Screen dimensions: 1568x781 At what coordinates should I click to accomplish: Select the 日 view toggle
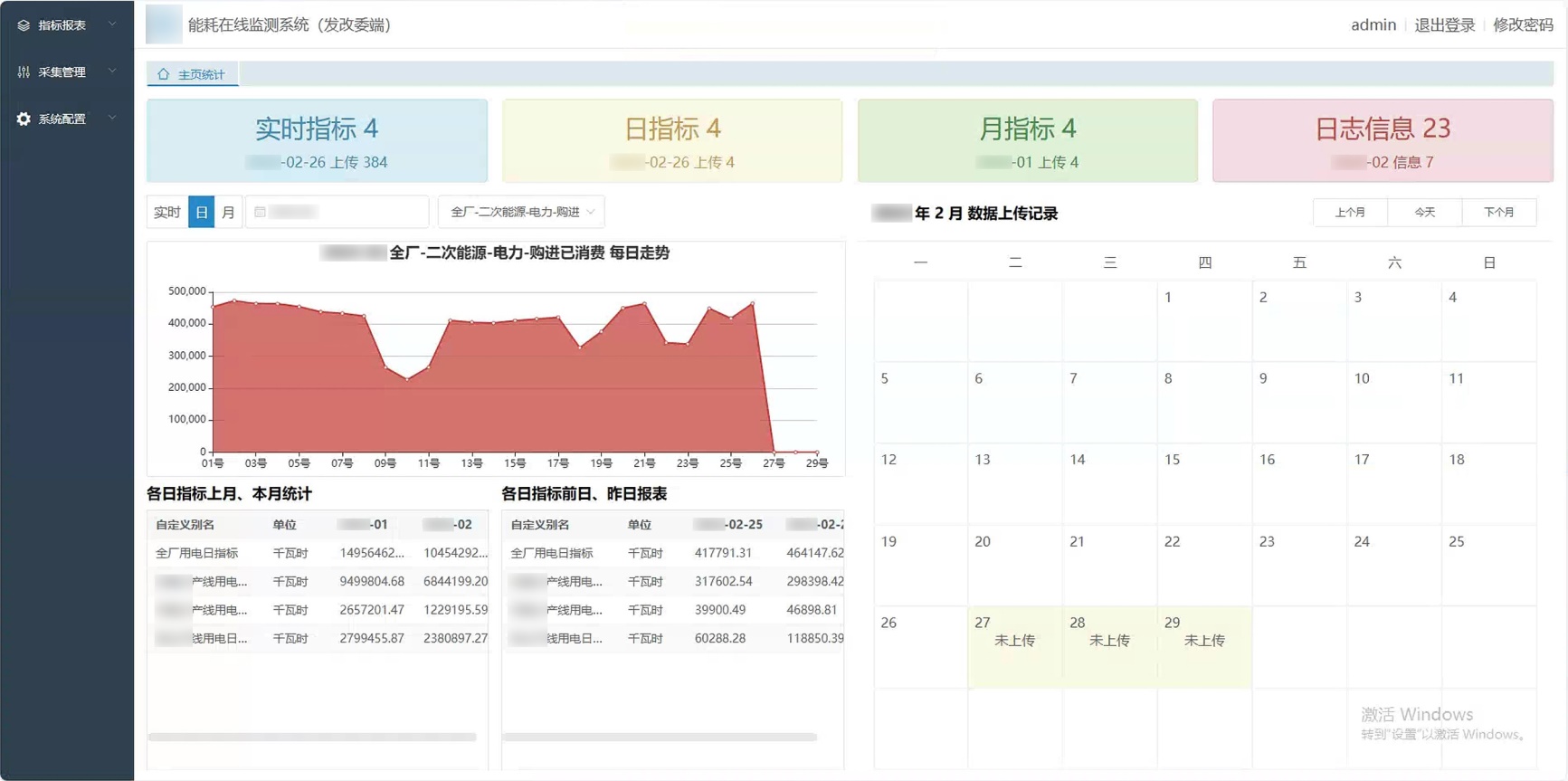coord(201,212)
